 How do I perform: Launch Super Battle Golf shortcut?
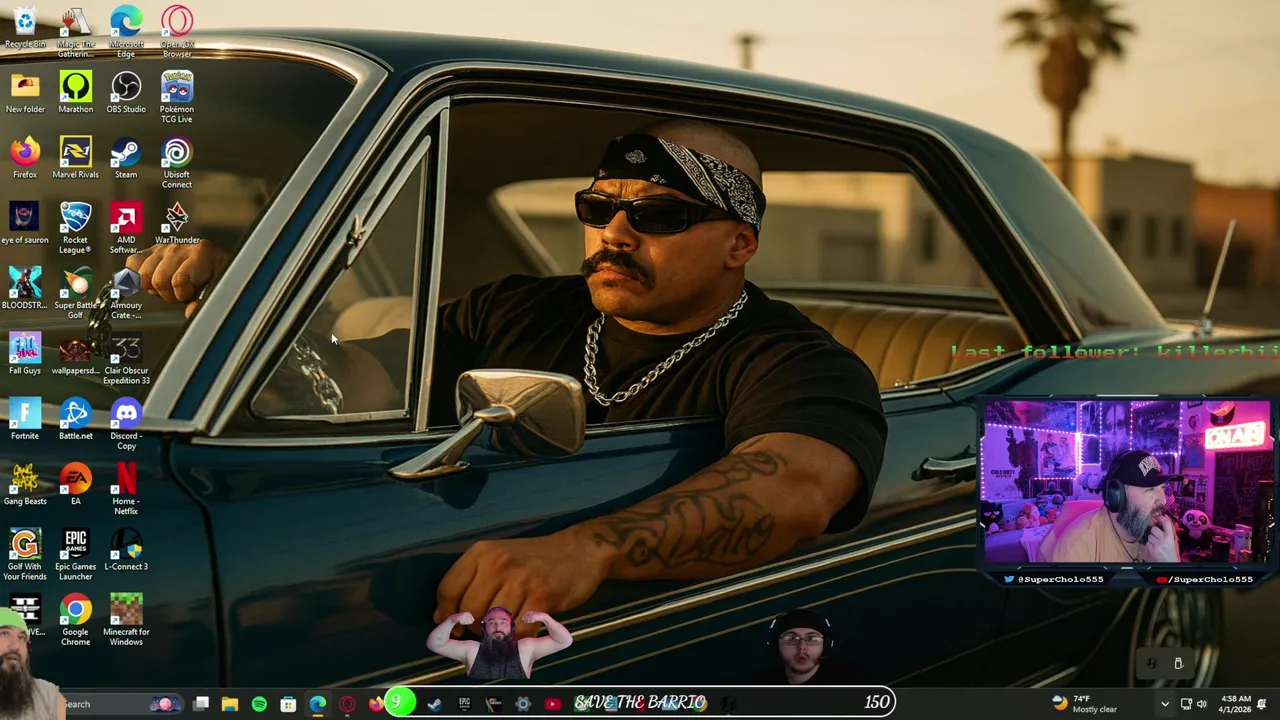point(75,292)
